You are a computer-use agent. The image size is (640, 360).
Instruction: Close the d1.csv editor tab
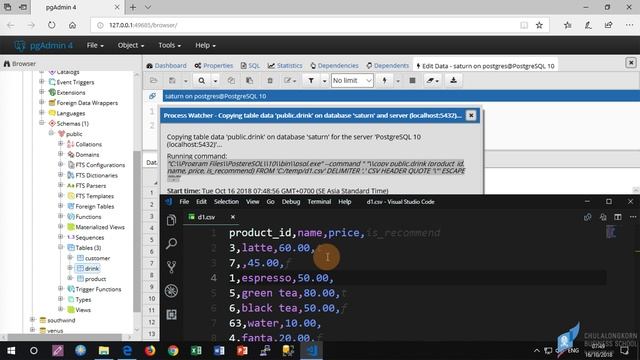click(233, 217)
